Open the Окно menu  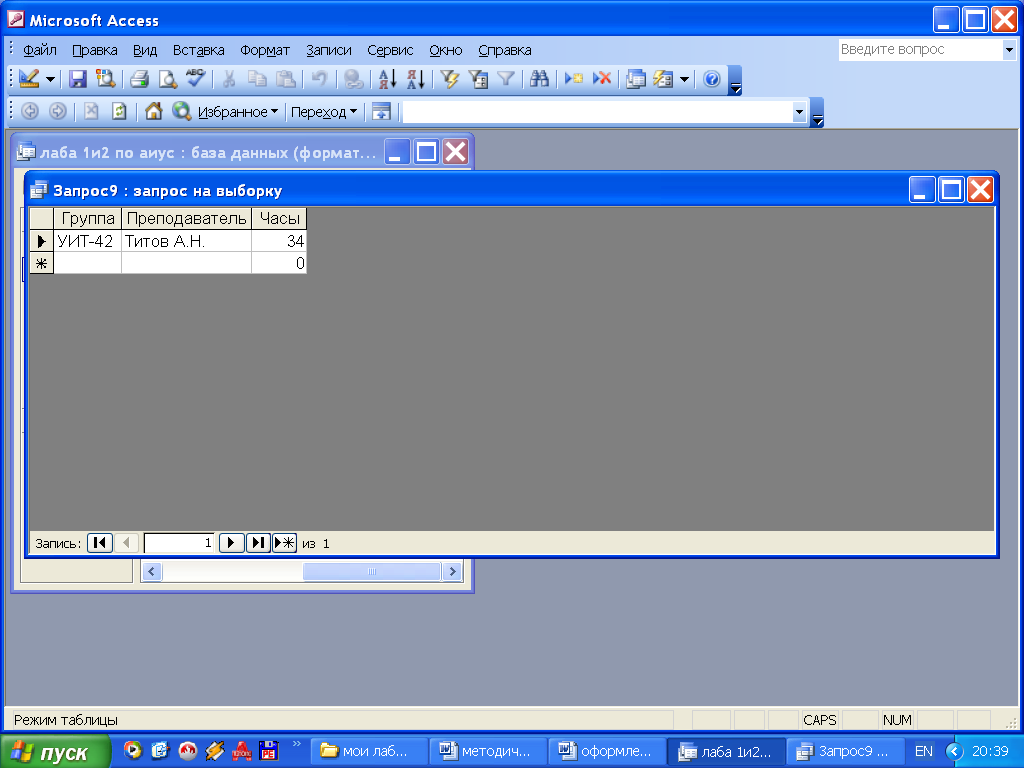445,50
